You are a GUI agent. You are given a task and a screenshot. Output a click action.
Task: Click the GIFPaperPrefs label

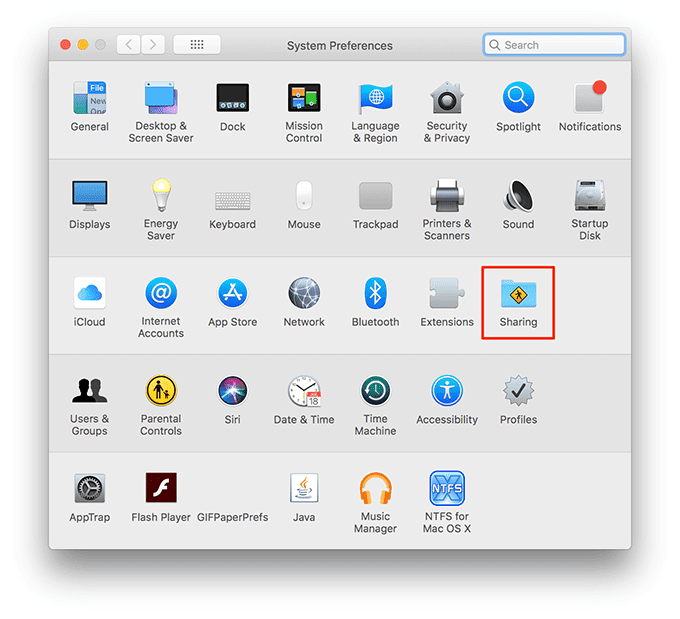[x=232, y=517]
